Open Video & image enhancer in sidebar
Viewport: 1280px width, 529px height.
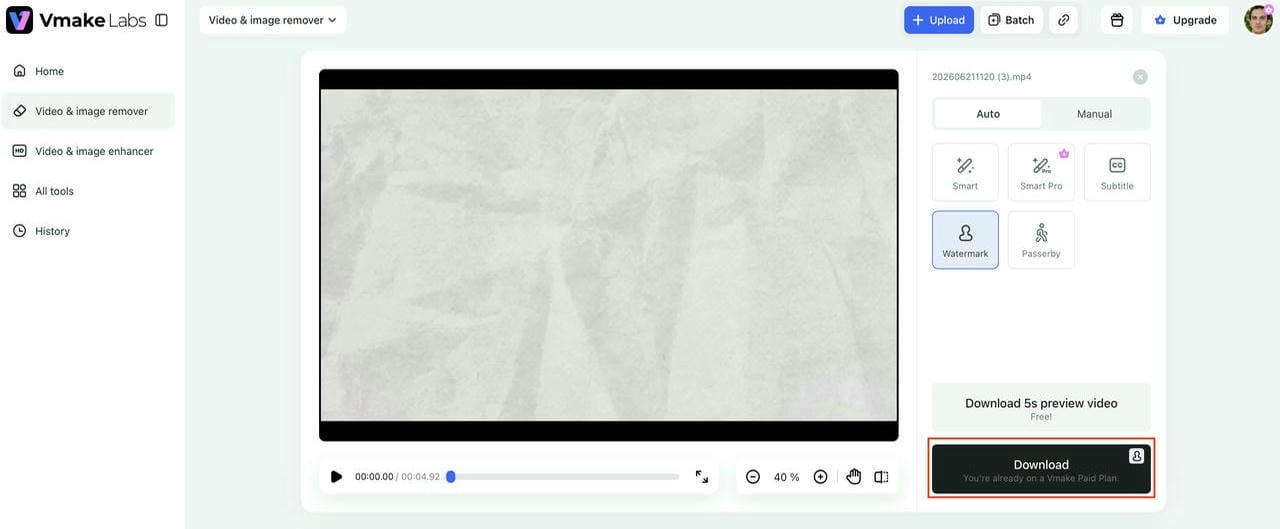click(88, 151)
